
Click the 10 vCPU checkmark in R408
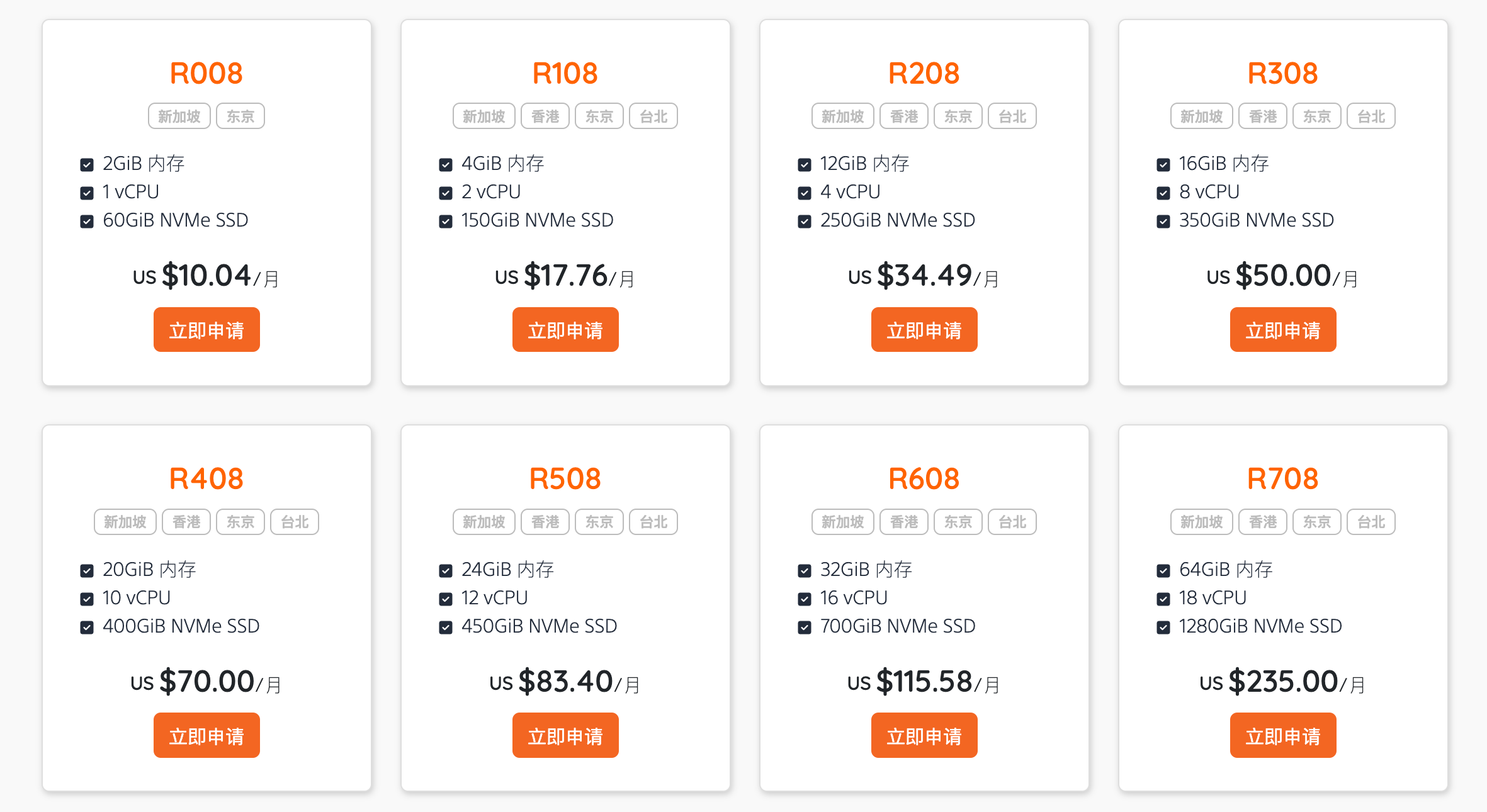87,599
